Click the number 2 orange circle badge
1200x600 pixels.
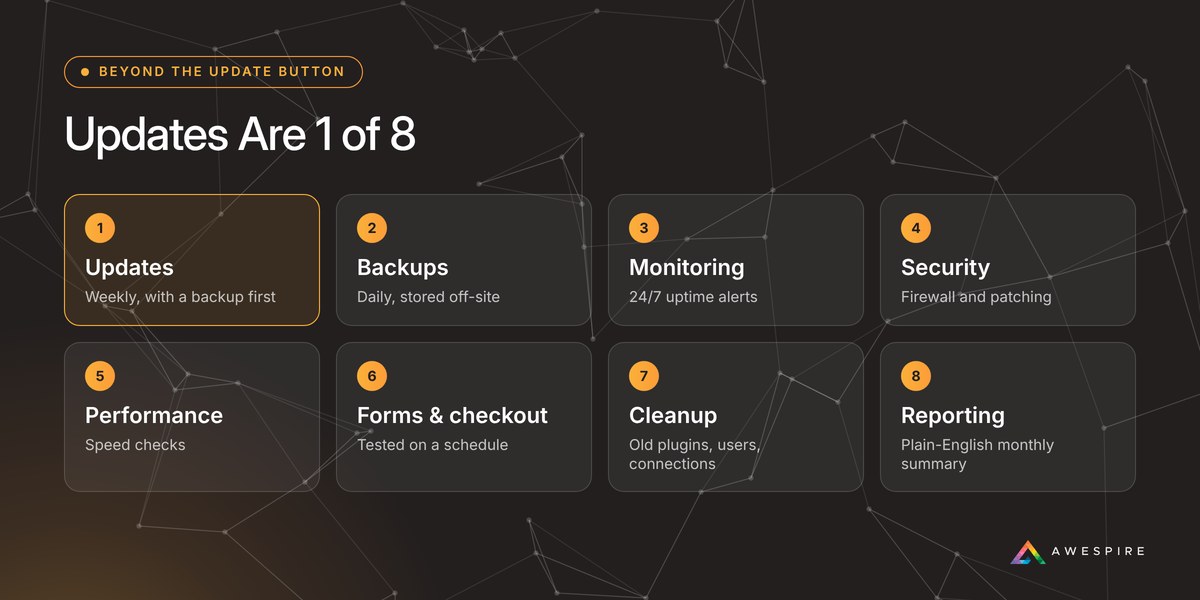click(x=372, y=228)
